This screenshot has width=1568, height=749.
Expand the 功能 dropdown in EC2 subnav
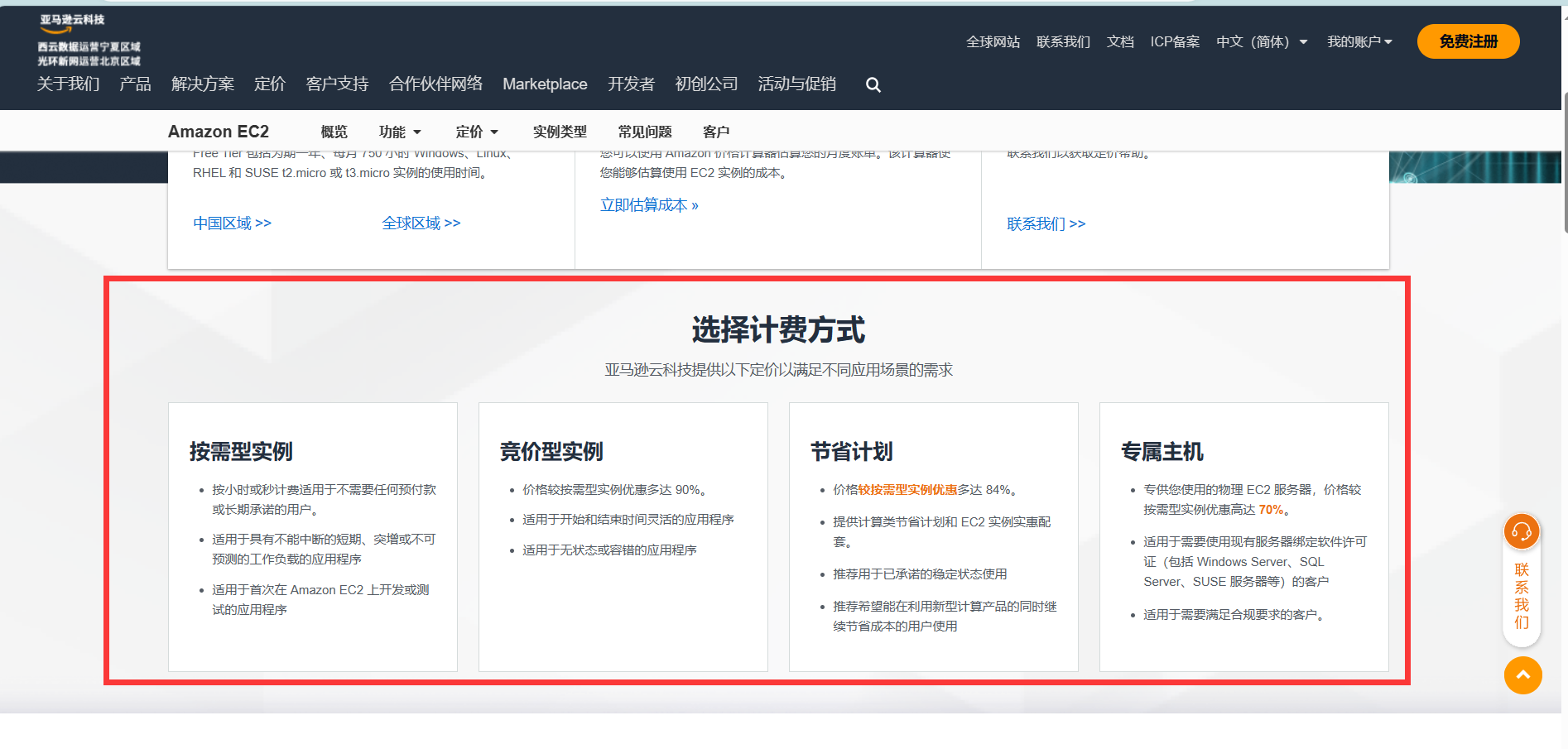(x=400, y=132)
